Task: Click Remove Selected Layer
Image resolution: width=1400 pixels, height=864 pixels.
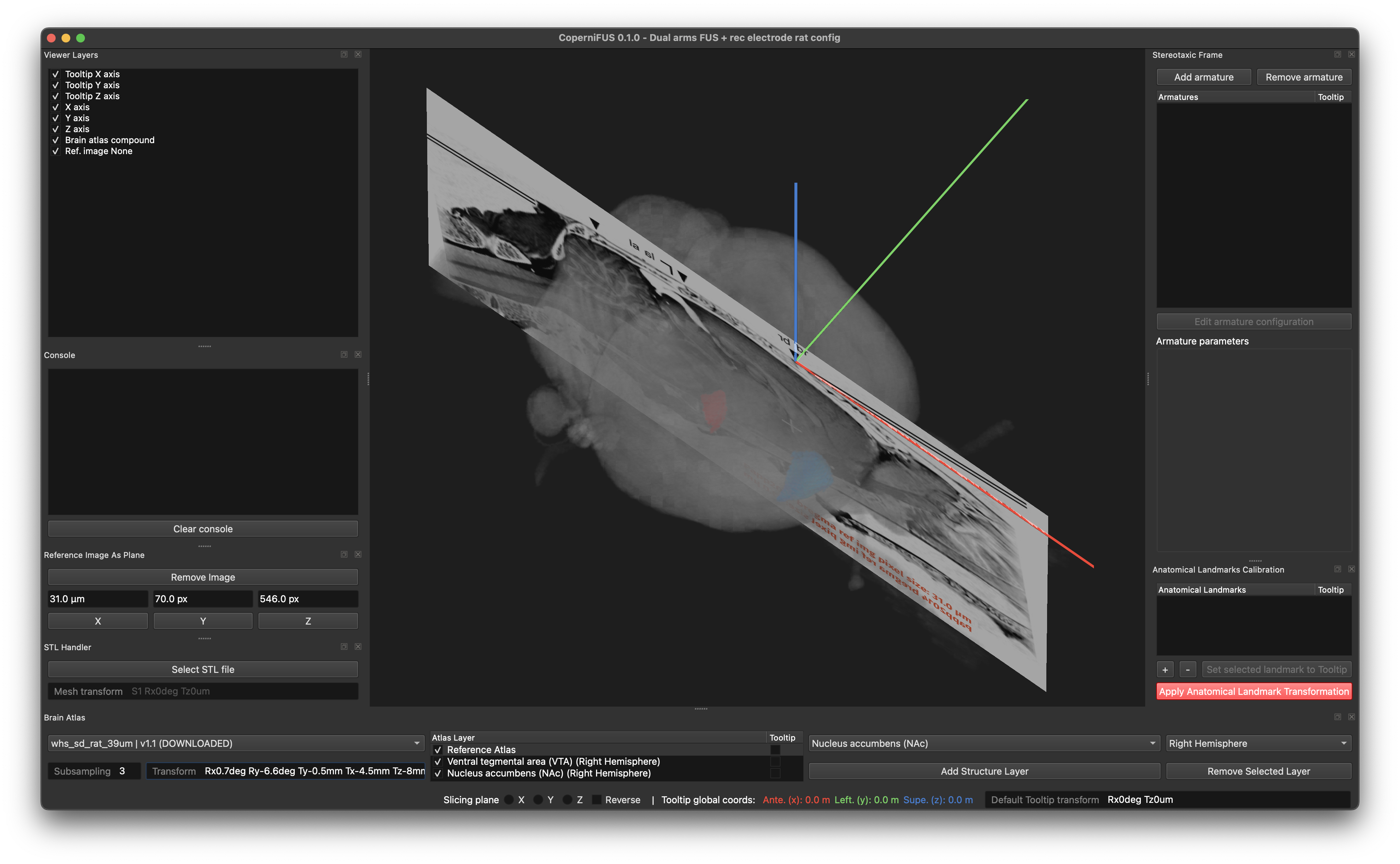Action: [1258, 771]
